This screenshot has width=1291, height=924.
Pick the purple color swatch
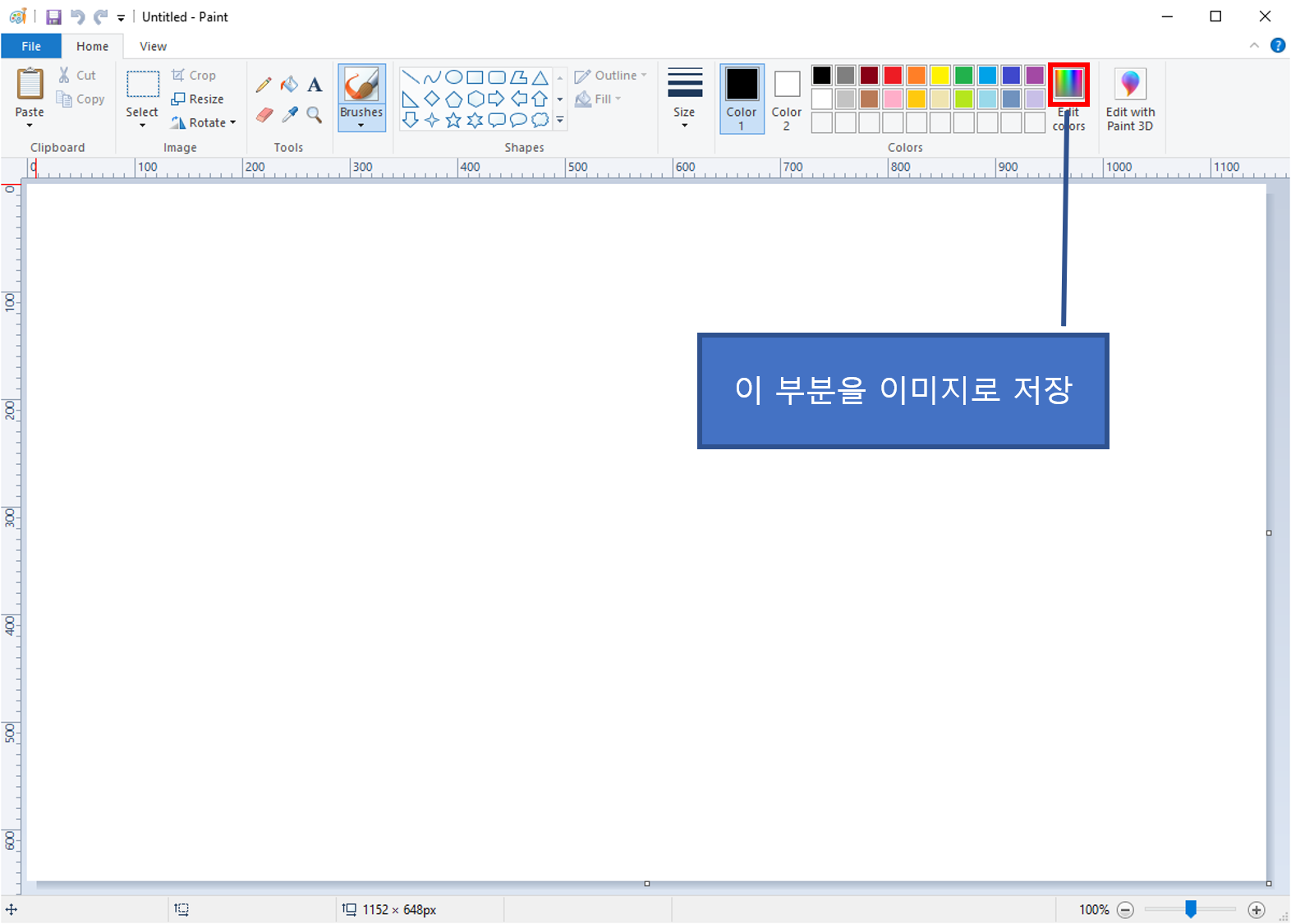click(x=1035, y=76)
